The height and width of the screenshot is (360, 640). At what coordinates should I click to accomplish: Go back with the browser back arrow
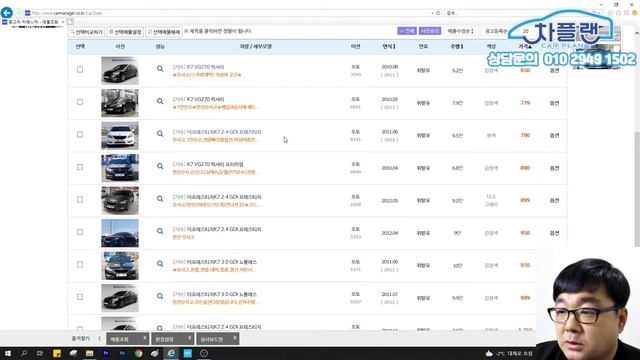click(x=7, y=13)
